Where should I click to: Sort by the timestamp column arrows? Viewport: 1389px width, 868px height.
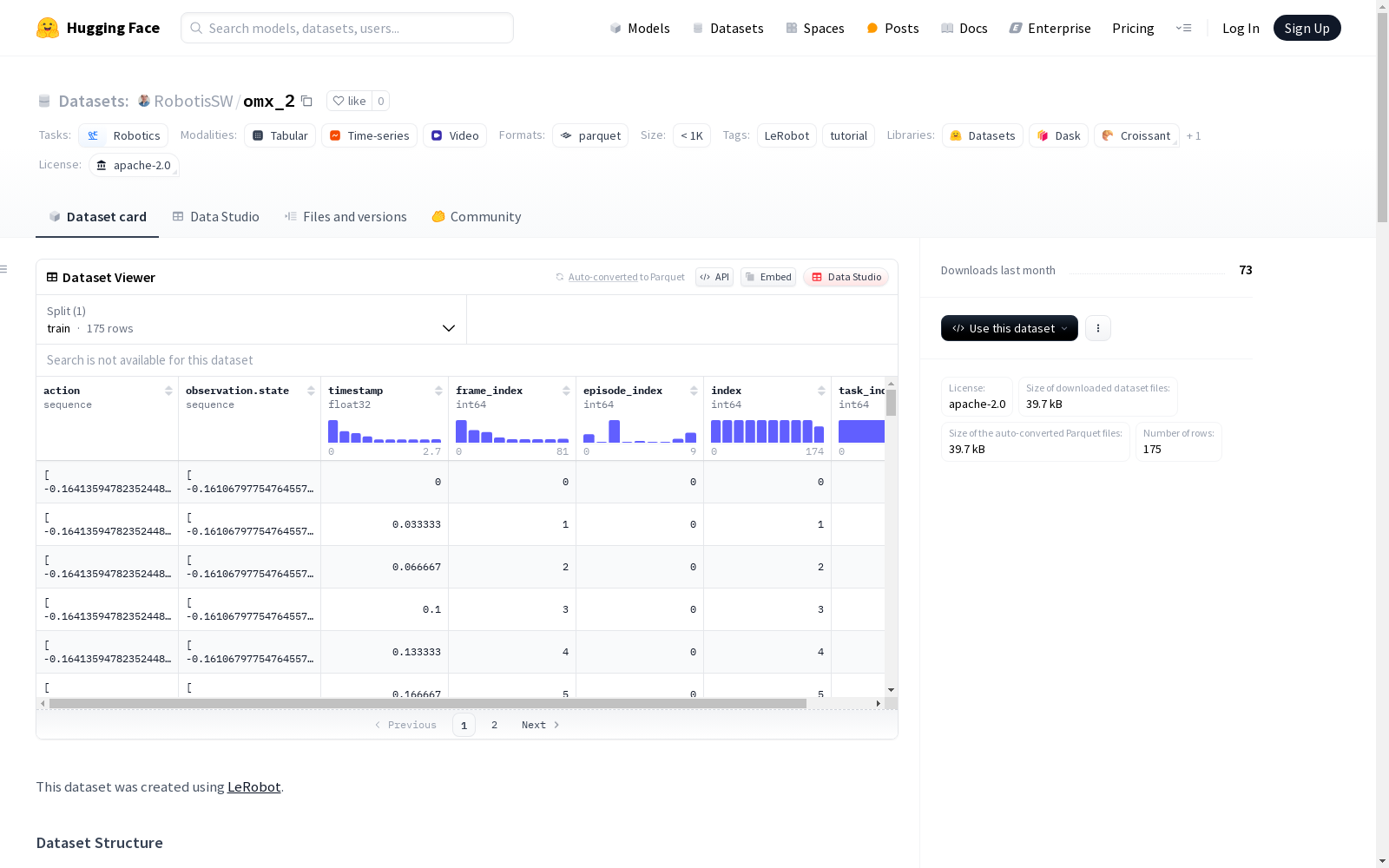click(x=438, y=391)
